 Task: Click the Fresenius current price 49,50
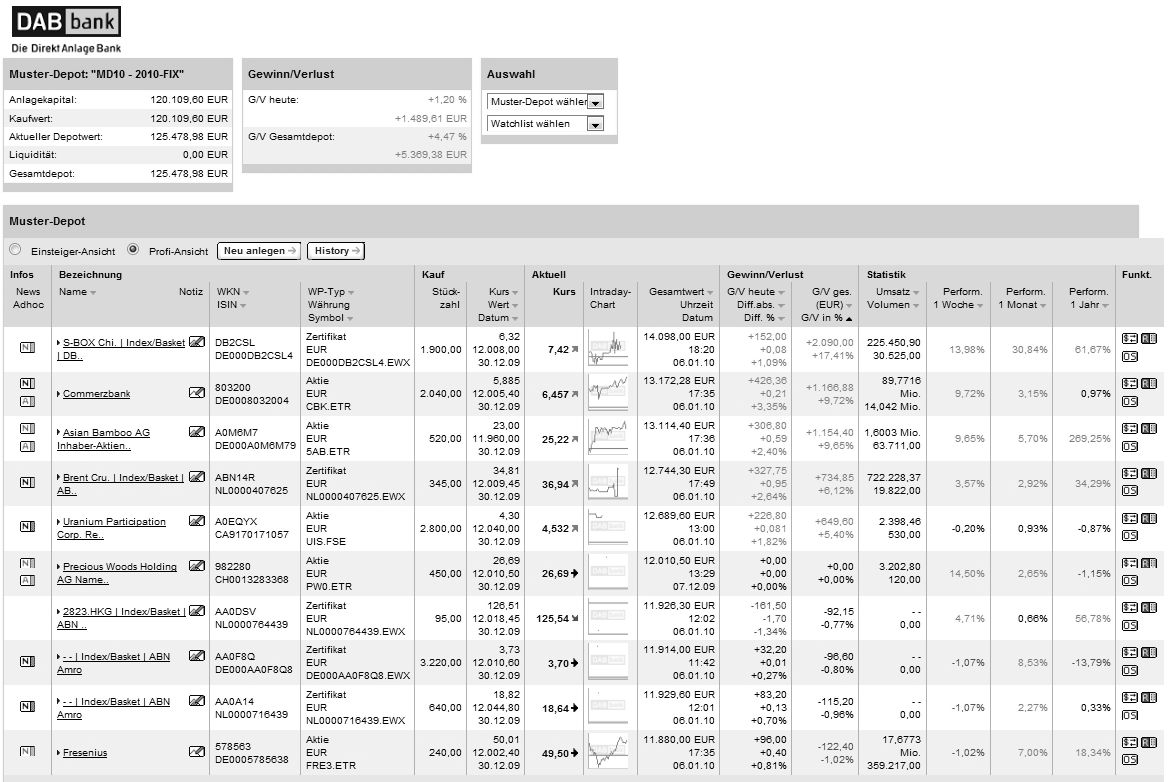pos(556,753)
